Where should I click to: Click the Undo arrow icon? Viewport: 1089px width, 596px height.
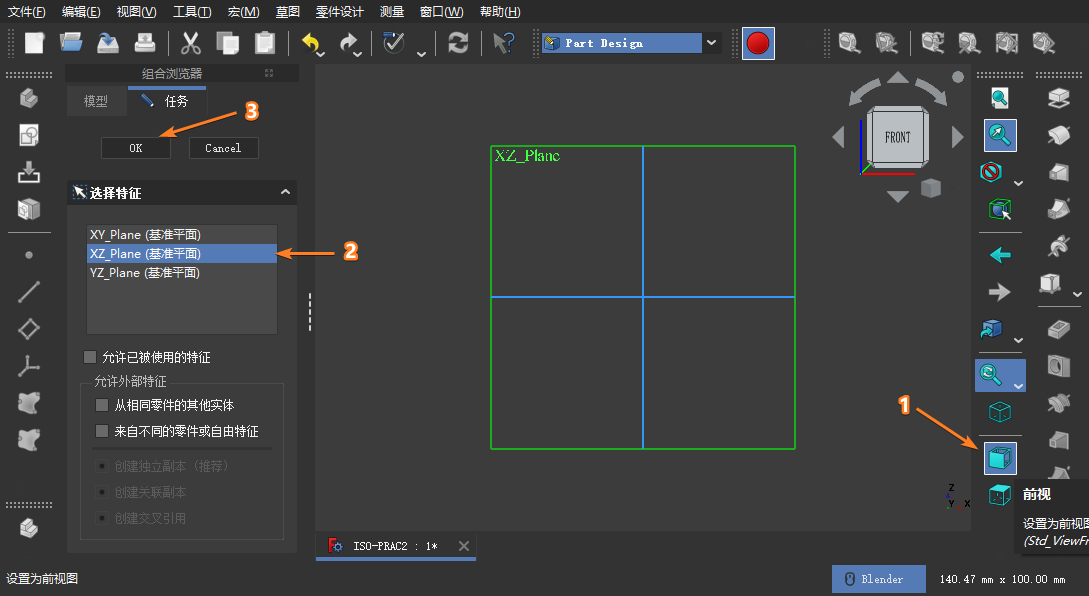312,43
